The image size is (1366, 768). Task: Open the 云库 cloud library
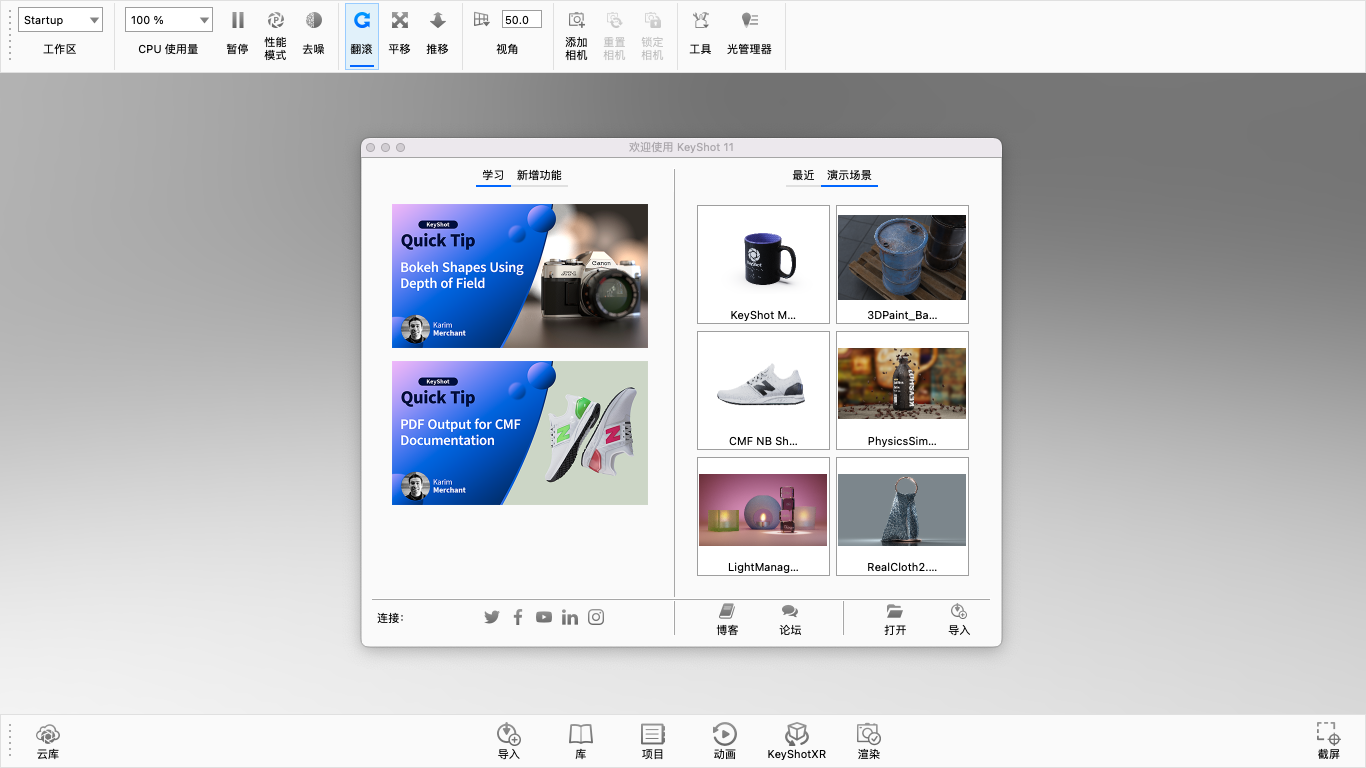click(x=48, y=740)
